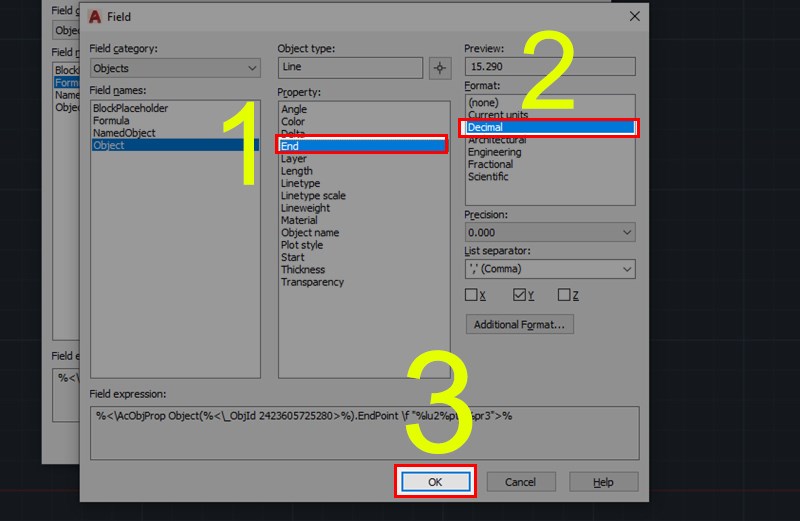Click the Field expression text box
The image size is (800, 521).
[364, 433]
